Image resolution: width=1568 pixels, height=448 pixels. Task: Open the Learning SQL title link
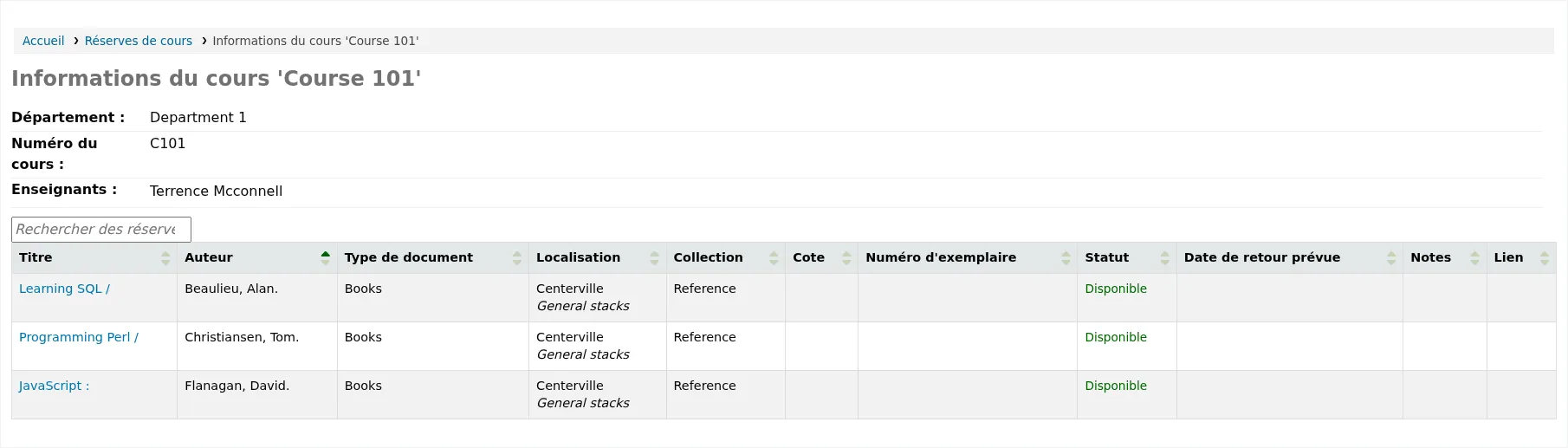(x=64, y=289)
